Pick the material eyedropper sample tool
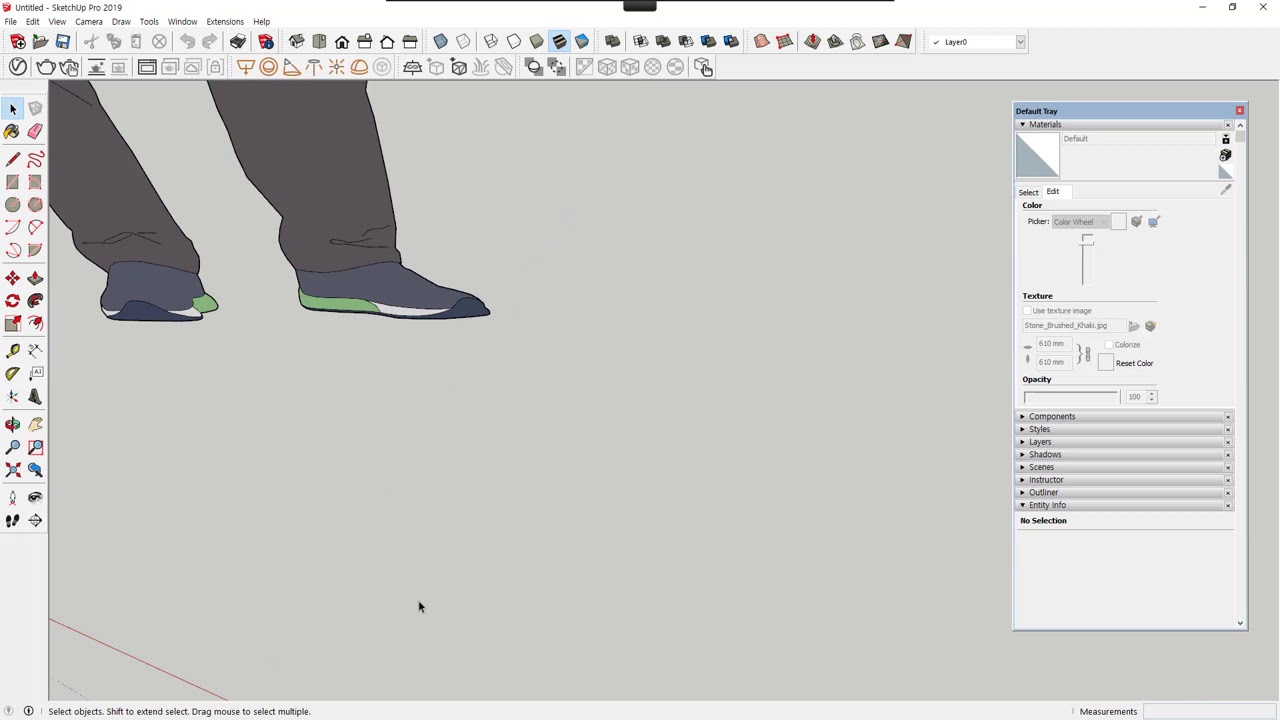The height and width of the screenshot is (720, 1280). [x=1226, y=189]
